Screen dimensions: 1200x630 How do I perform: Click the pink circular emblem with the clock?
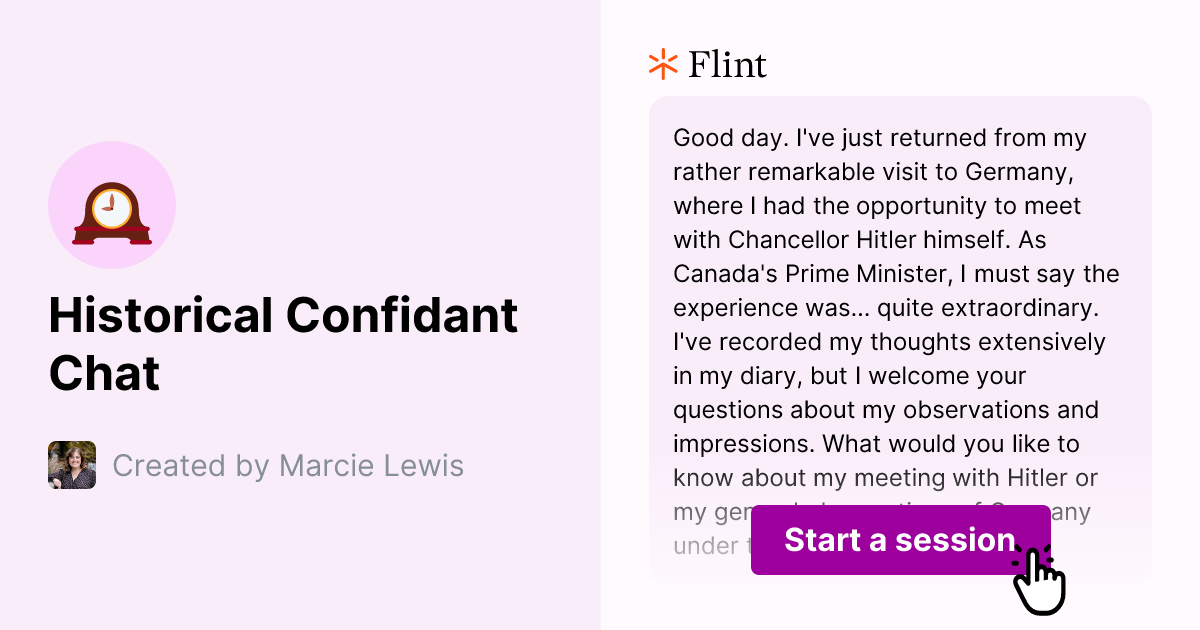click(x=112, y=204)
